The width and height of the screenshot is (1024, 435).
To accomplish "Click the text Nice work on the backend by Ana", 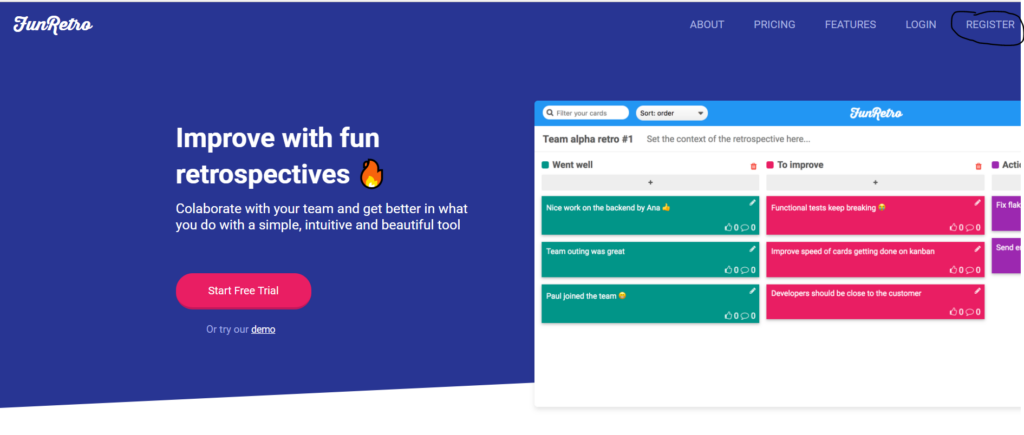I will coord(603,208).
